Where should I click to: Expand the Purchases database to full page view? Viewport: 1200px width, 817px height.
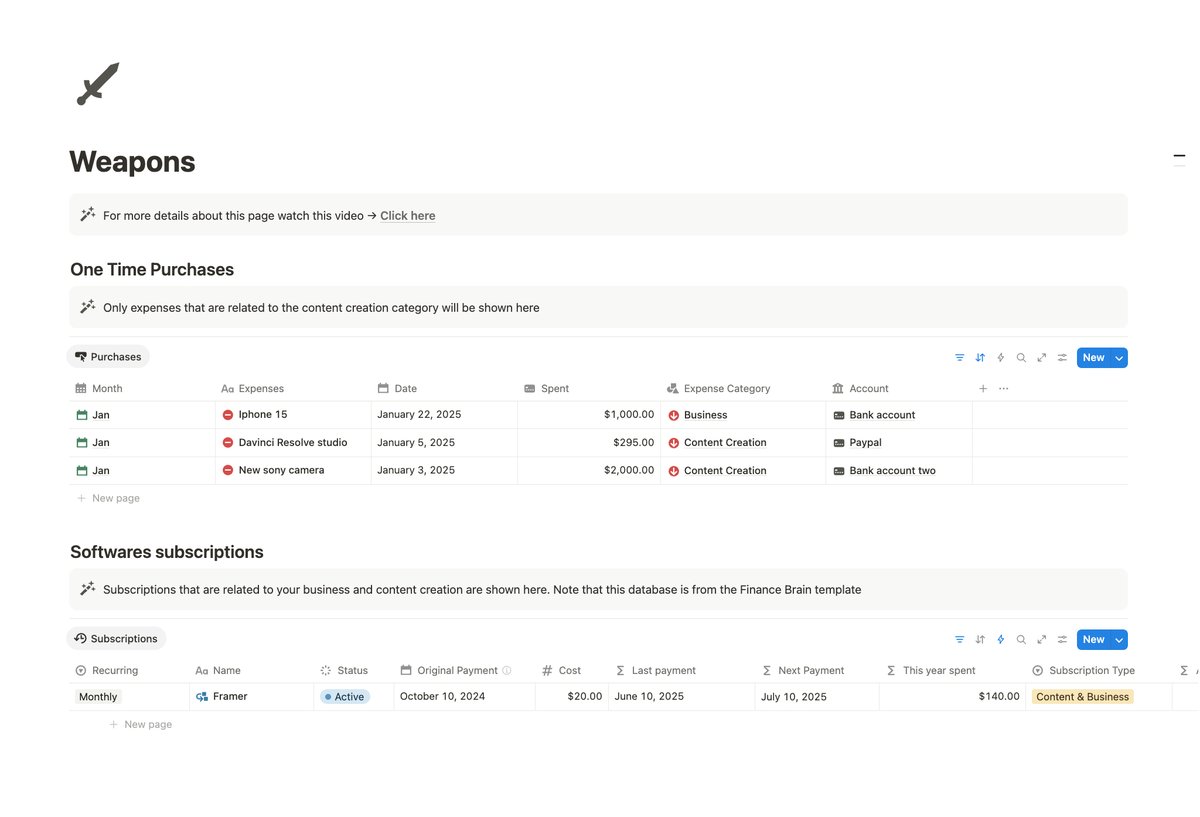click(1041, 357)
